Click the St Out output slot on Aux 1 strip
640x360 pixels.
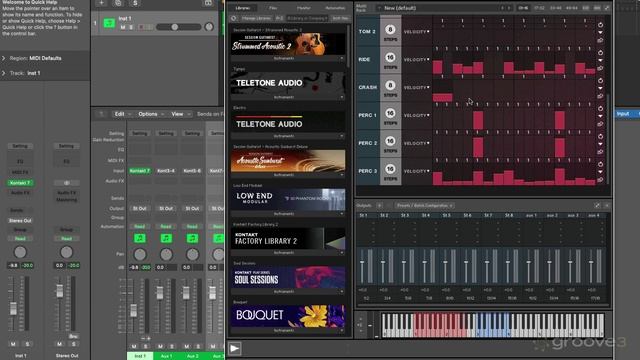(166, 209)
